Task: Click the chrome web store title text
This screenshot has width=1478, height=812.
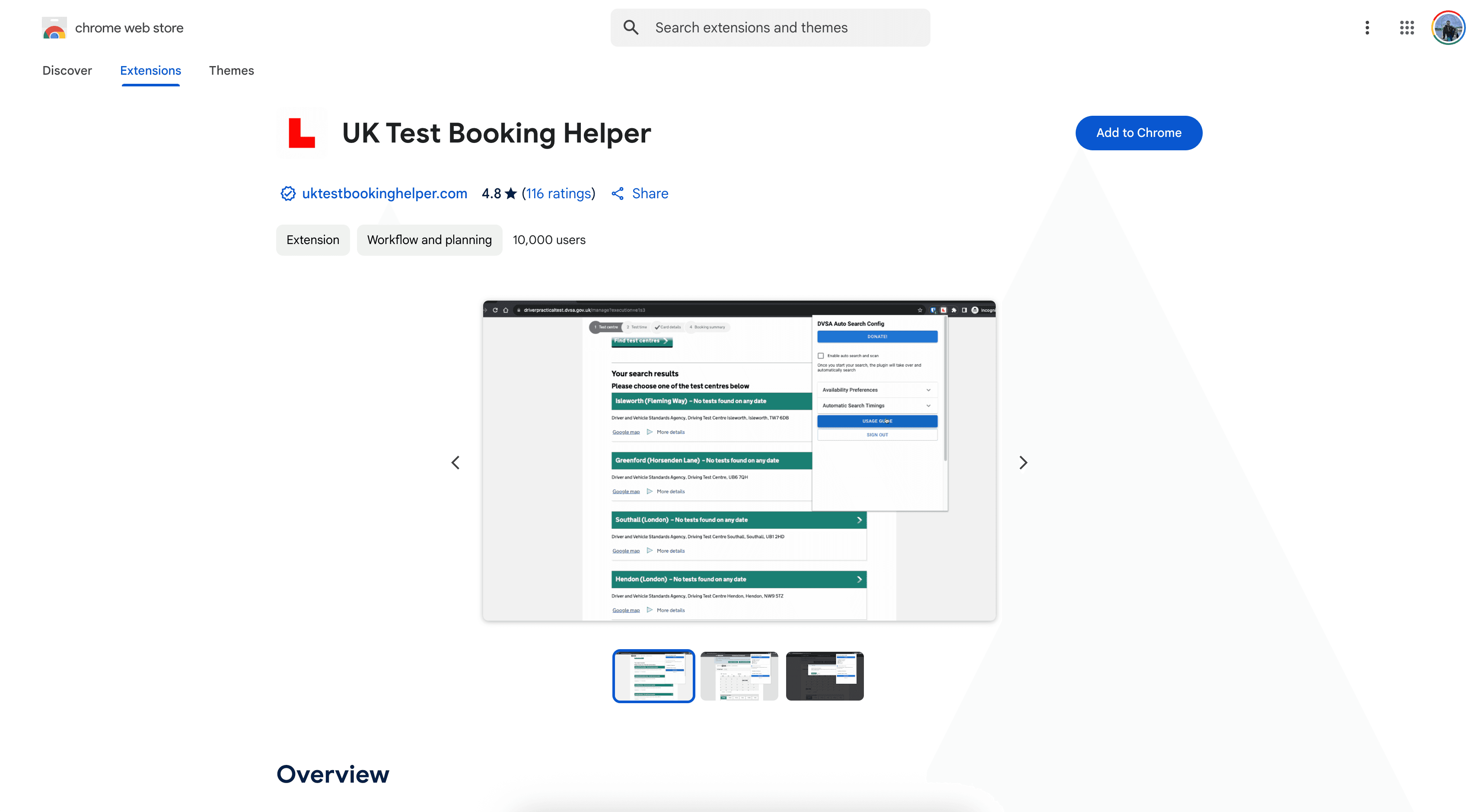Action: 129,28
